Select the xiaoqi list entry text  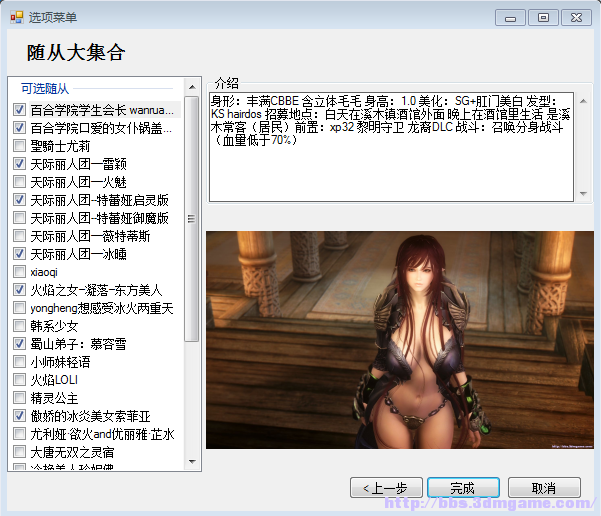44,272
